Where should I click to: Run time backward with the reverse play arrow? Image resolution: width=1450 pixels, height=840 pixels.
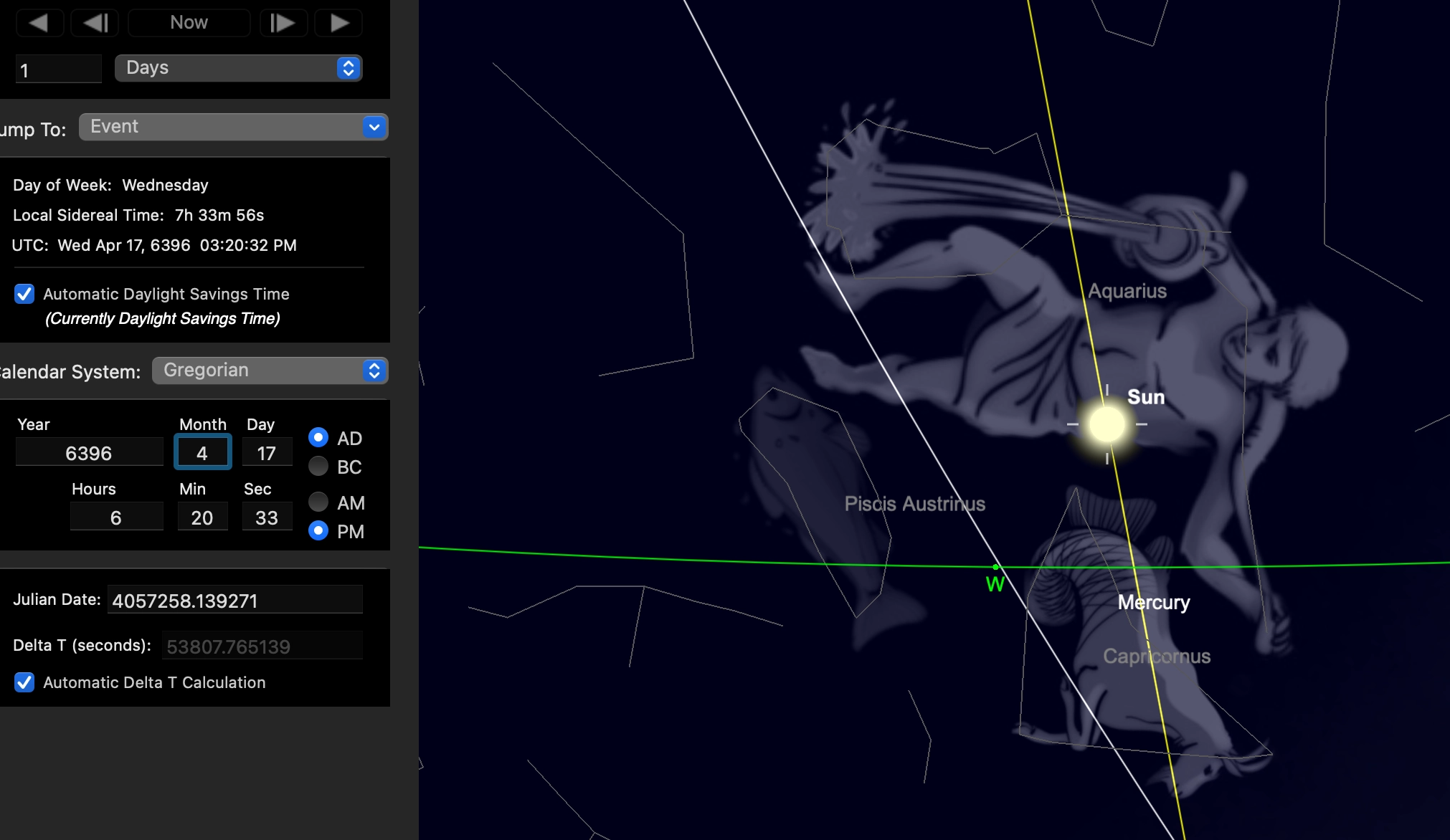pos(39,23)
